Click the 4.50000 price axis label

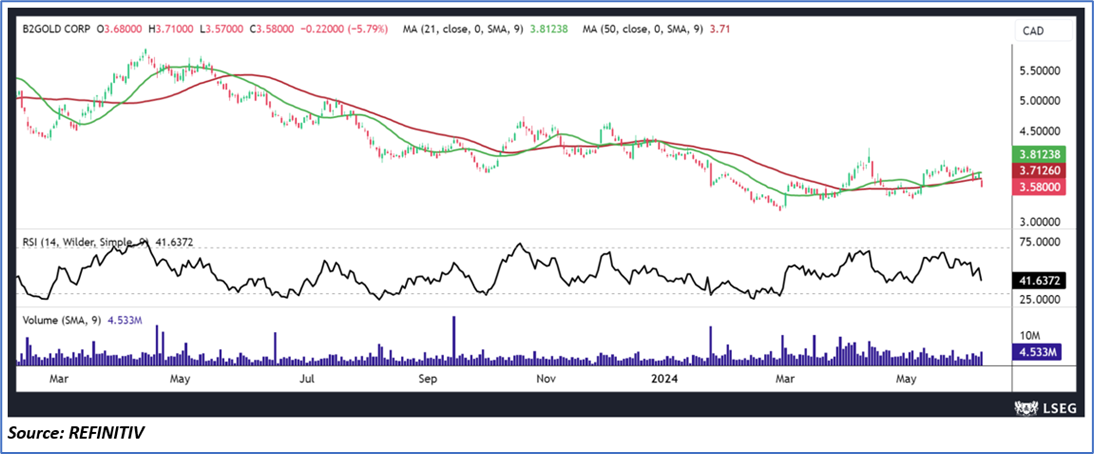tap(1038, 131)
